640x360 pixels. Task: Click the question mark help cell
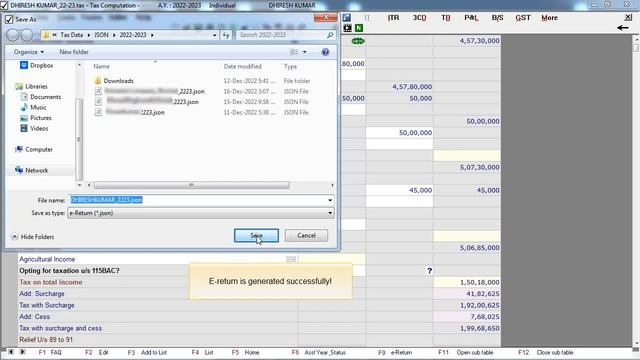(429, 271)
